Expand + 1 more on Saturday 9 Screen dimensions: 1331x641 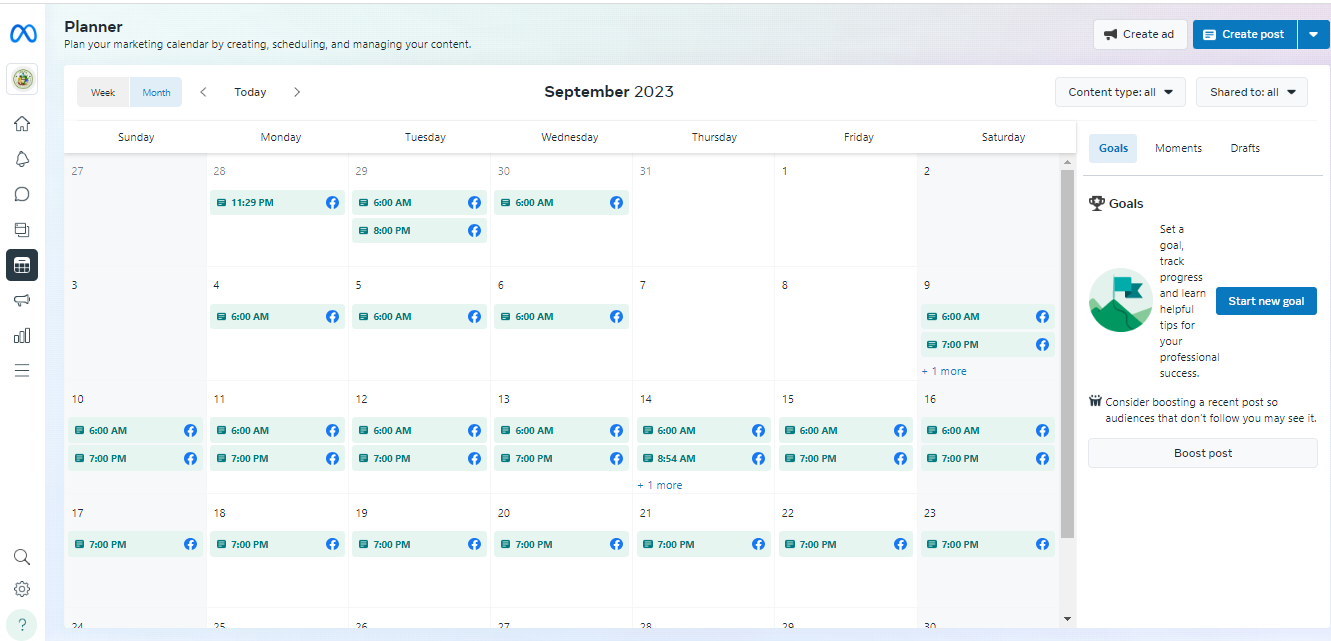pyautogui.click(x=944, y=371)
